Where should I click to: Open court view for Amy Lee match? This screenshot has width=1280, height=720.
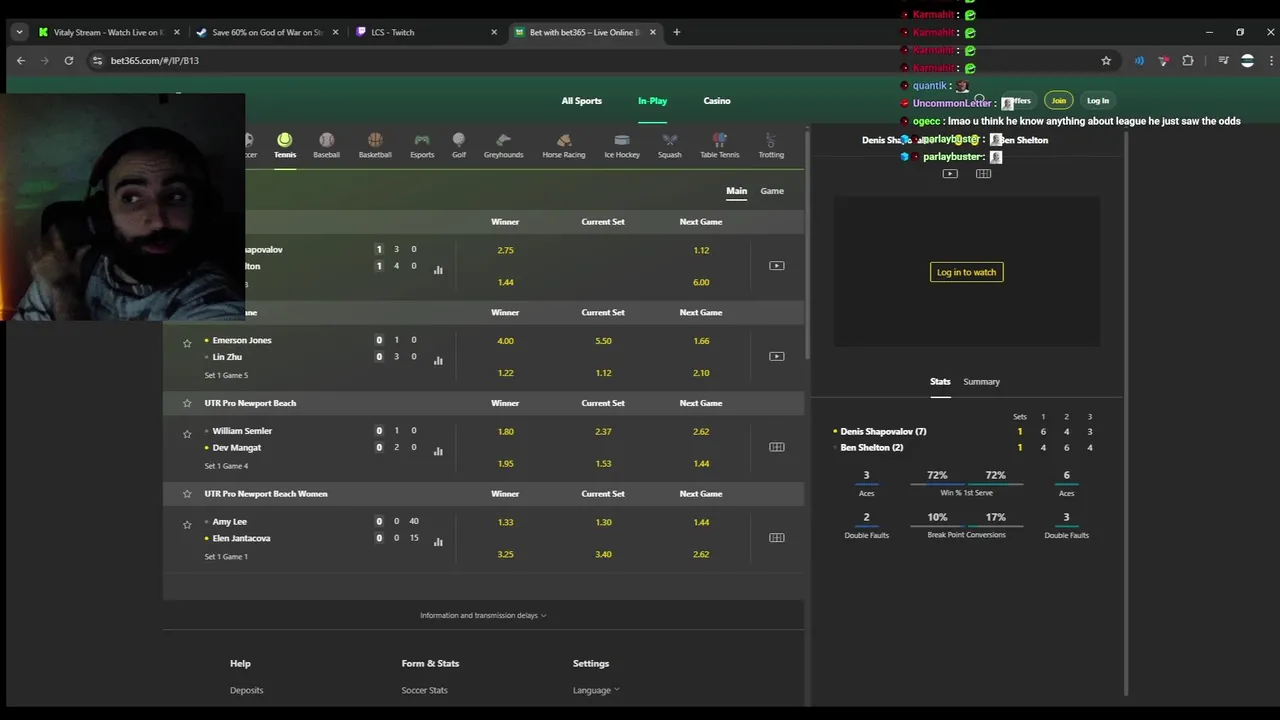click(776, 537)
